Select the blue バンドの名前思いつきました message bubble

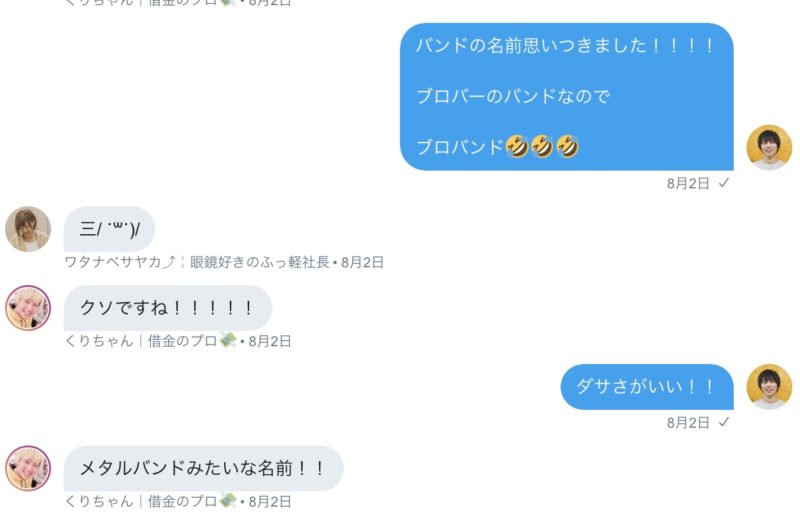567,96
